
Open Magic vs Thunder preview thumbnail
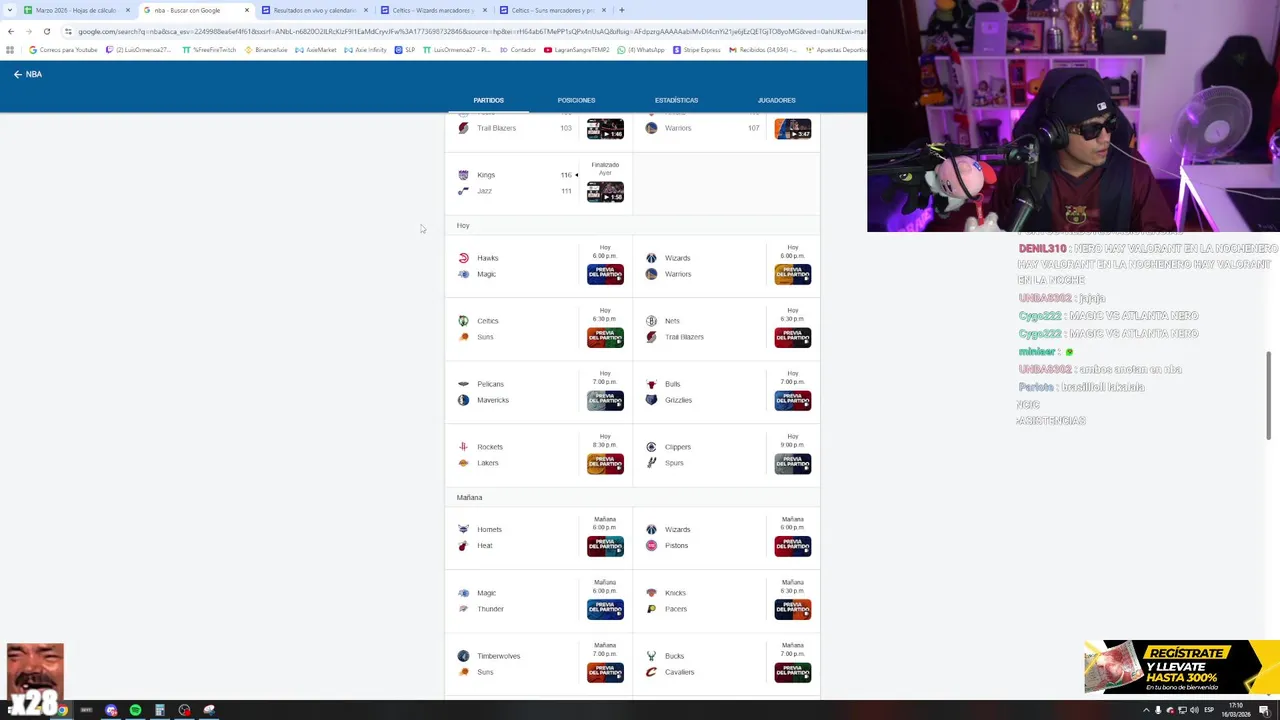[x=605, y=609]
